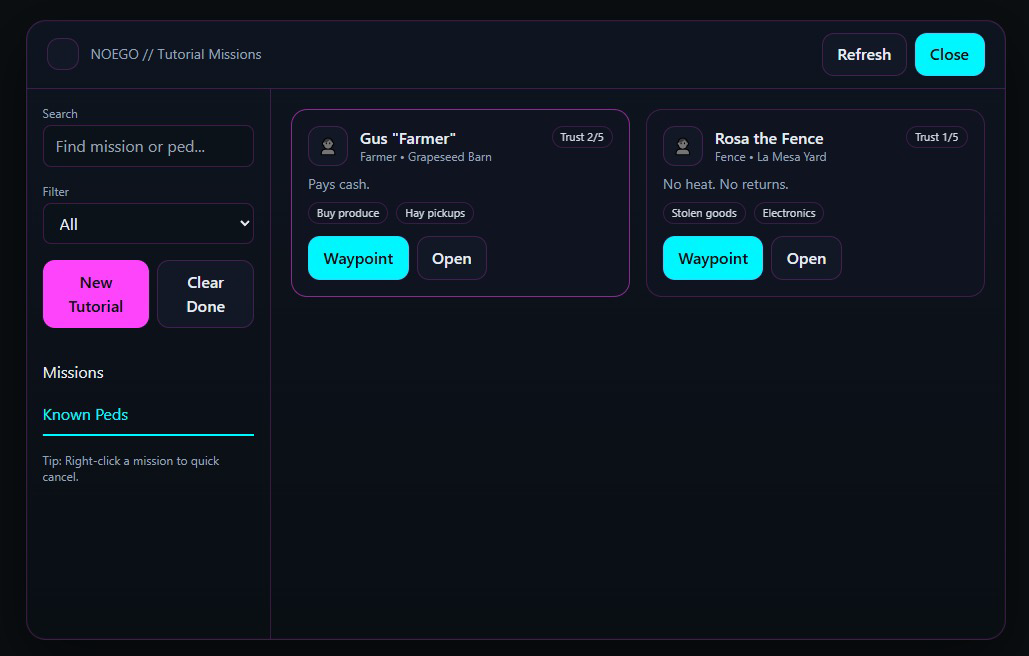Click the Refresh button

click(864, 54)
